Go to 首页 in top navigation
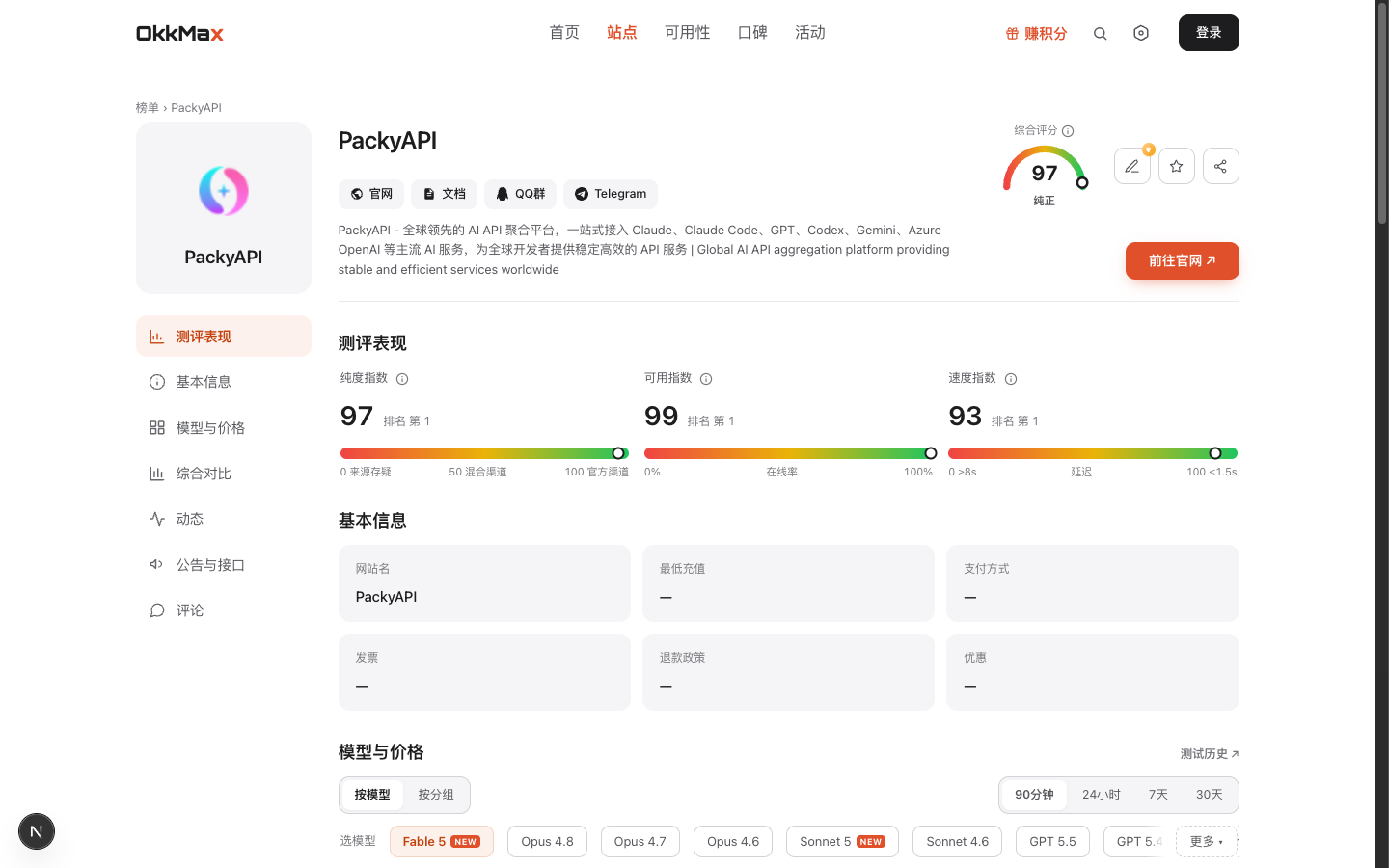The width and height of the screenshot is (1389, 868). pyautogui.click(x=564, y=33)
